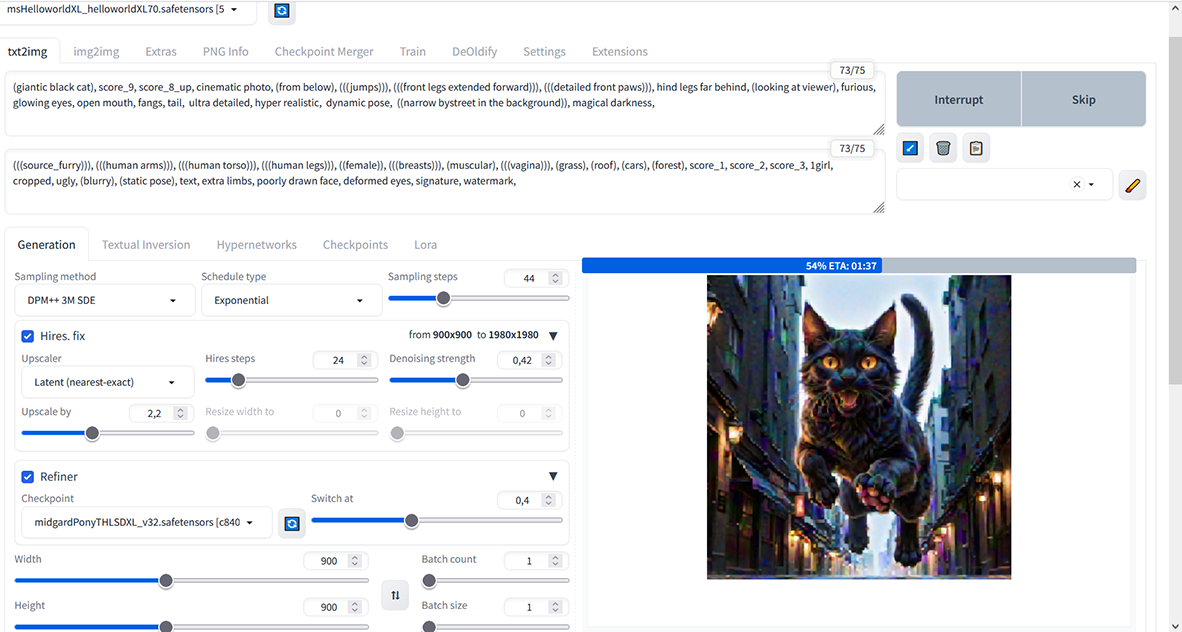
Task: Open the Upscaler dropdown
Action: [103, 382]
